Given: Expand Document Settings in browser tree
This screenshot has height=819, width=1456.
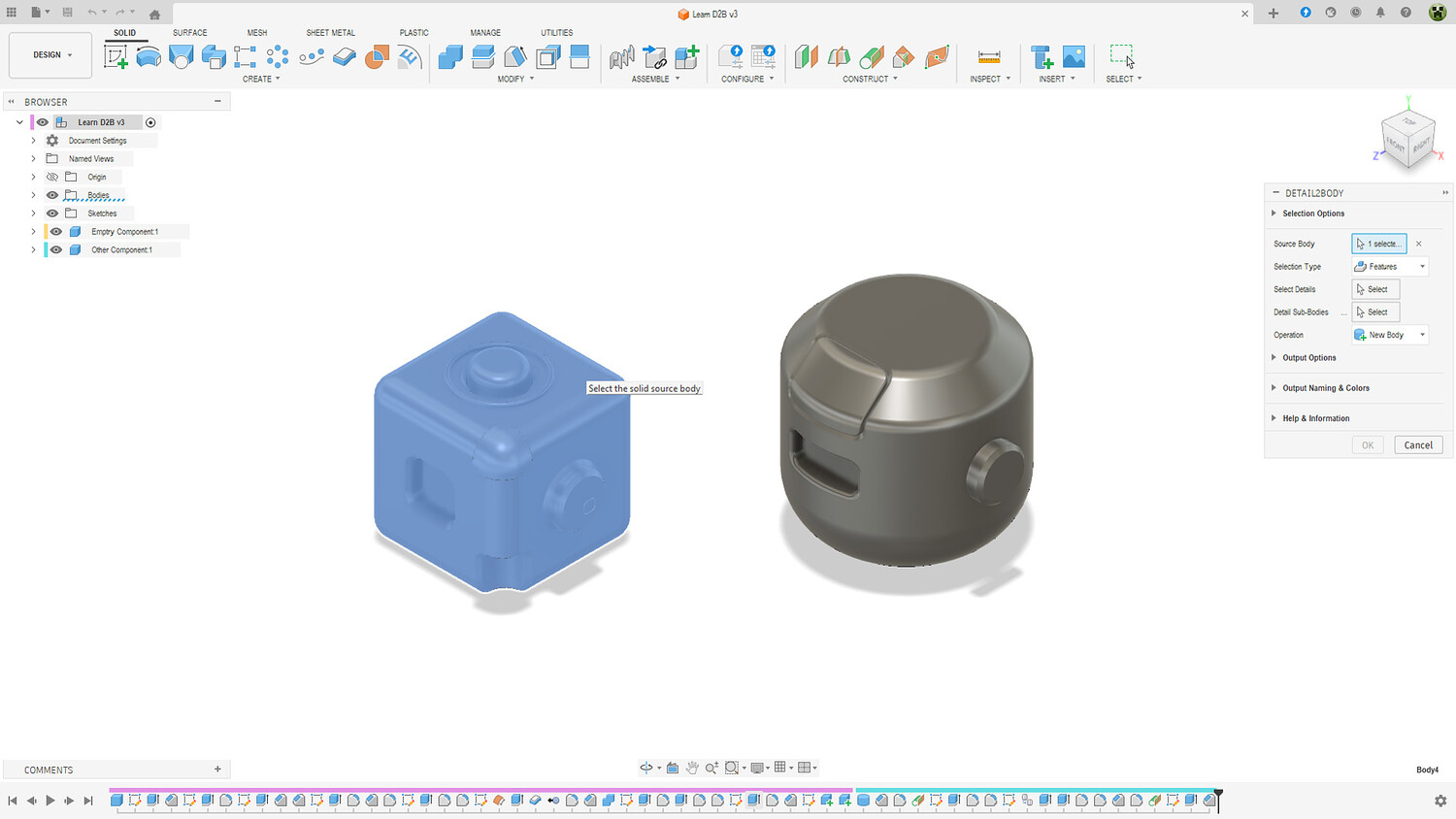Looking at the screenshot, I should 33,141.
